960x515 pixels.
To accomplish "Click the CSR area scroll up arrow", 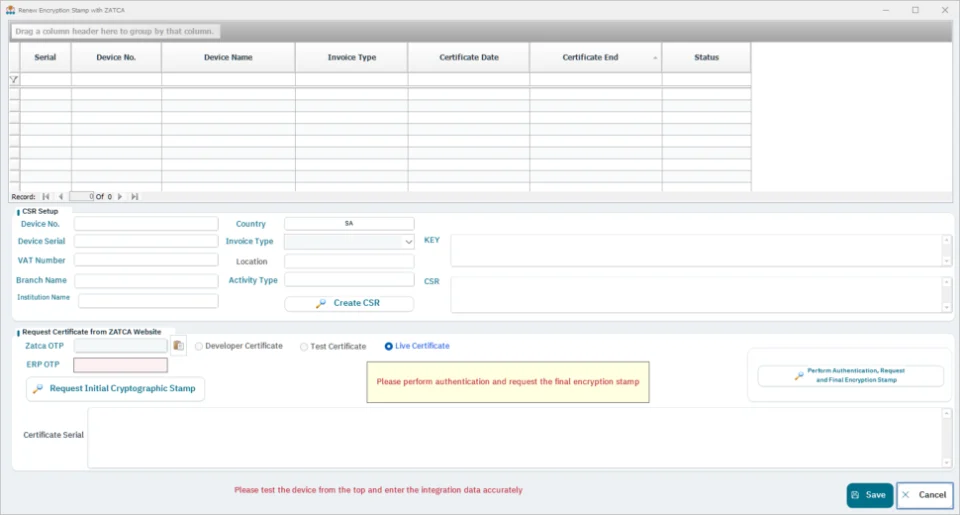I will [x=947, y=282].
